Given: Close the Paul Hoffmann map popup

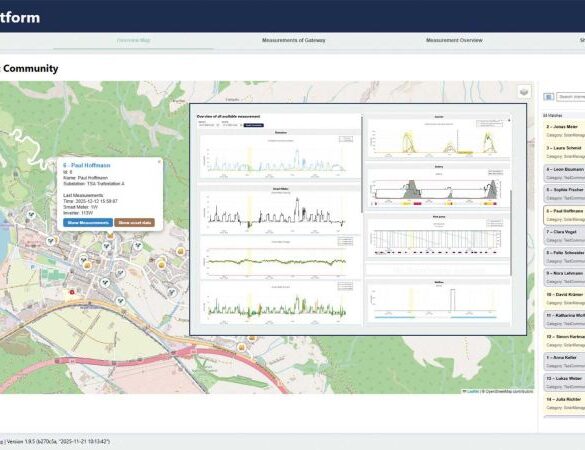Looking at the screenshot, I should [x=159, y=162].
